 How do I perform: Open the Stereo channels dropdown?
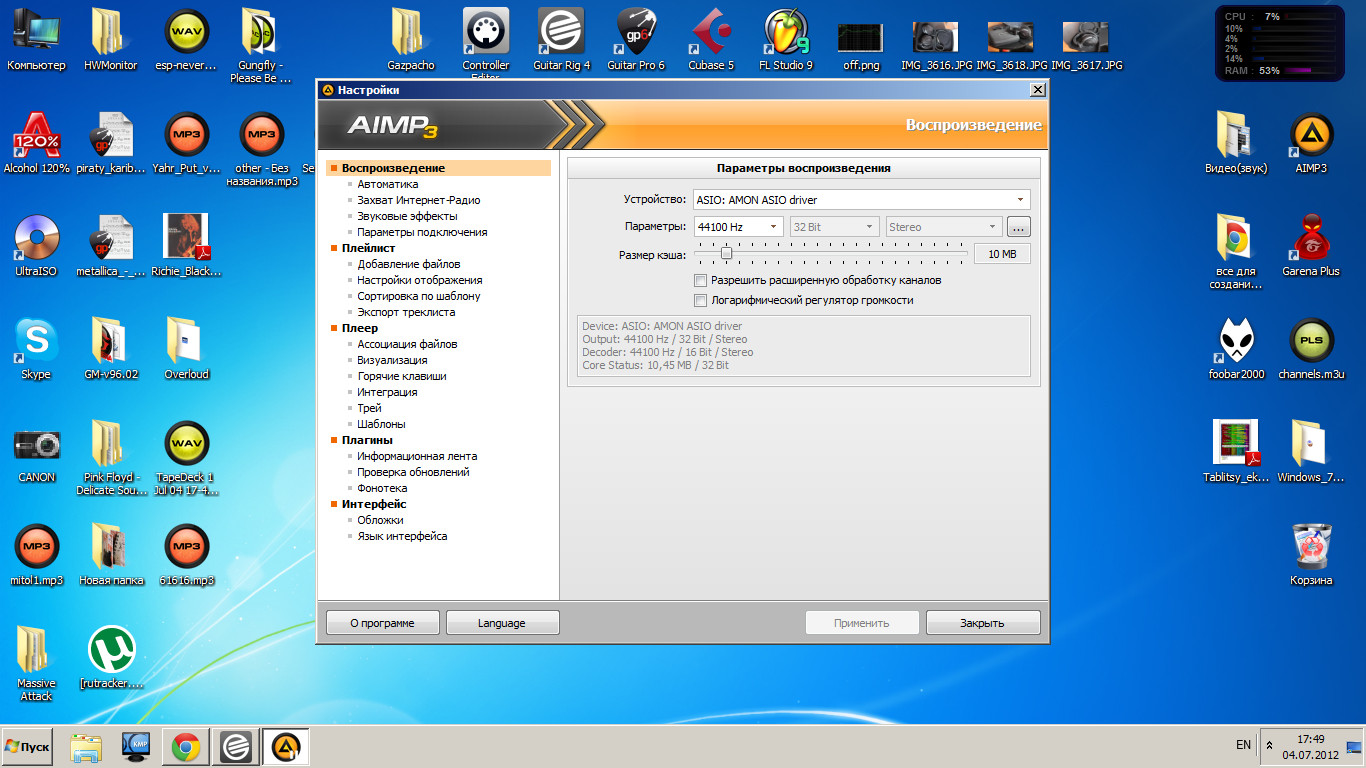coord(944,227)
